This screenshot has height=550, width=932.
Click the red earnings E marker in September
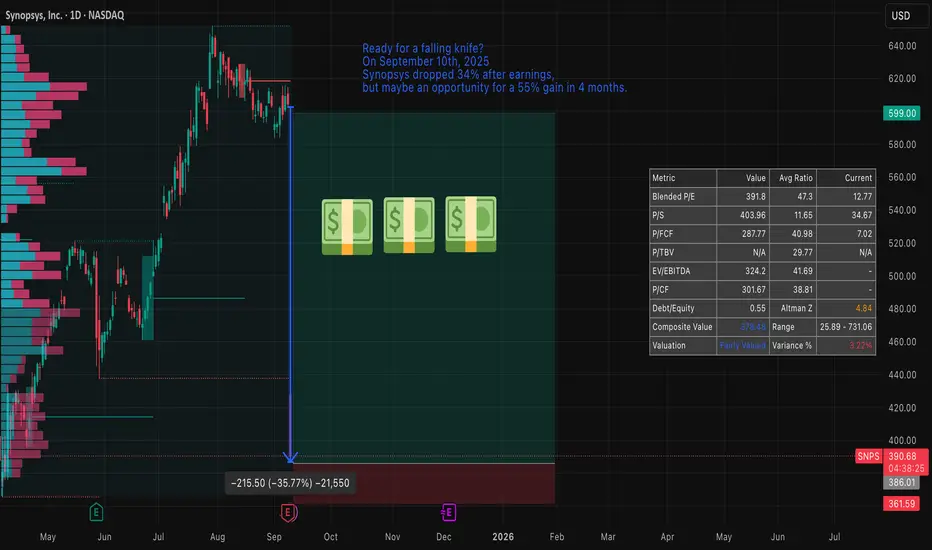click(x=288, y=512)
